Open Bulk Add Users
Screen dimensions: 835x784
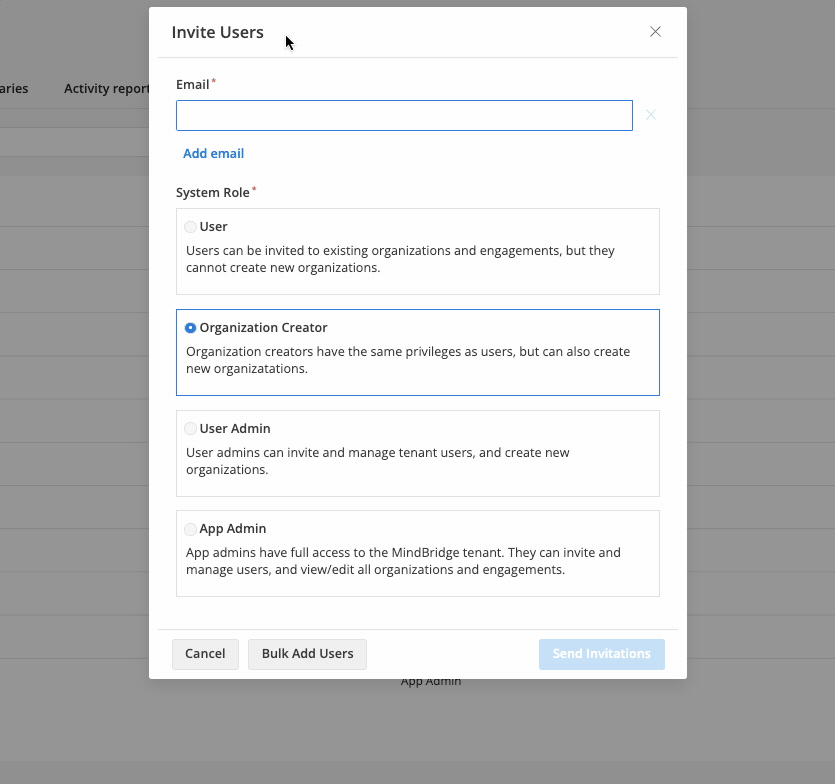point(307,653)
